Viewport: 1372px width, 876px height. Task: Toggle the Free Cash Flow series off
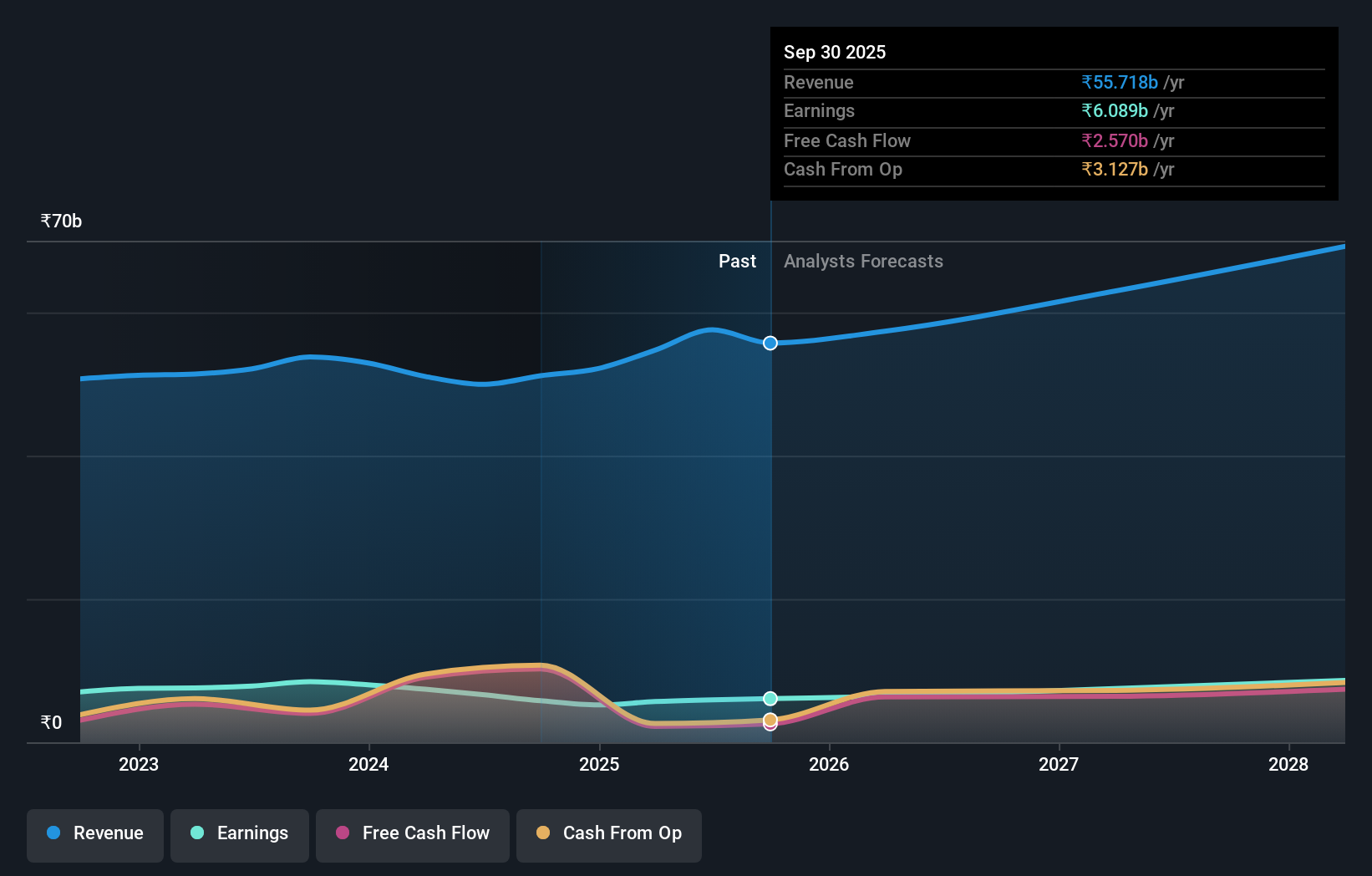pyautogui.click(x=412, y=835)
